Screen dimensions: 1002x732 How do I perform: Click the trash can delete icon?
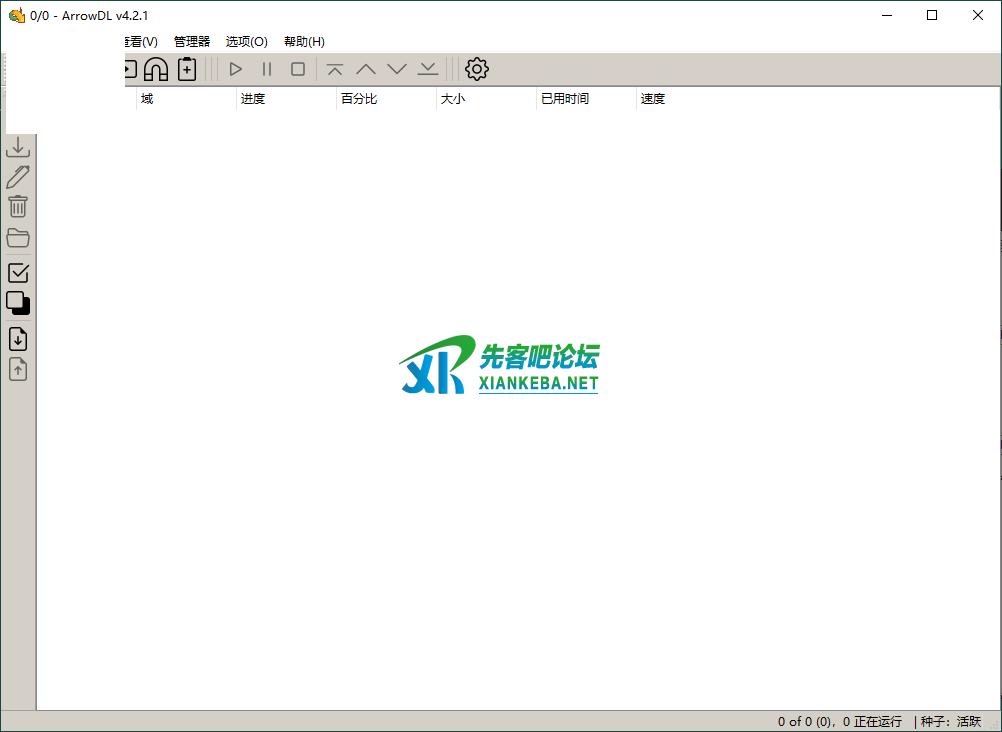click(18, 207)
